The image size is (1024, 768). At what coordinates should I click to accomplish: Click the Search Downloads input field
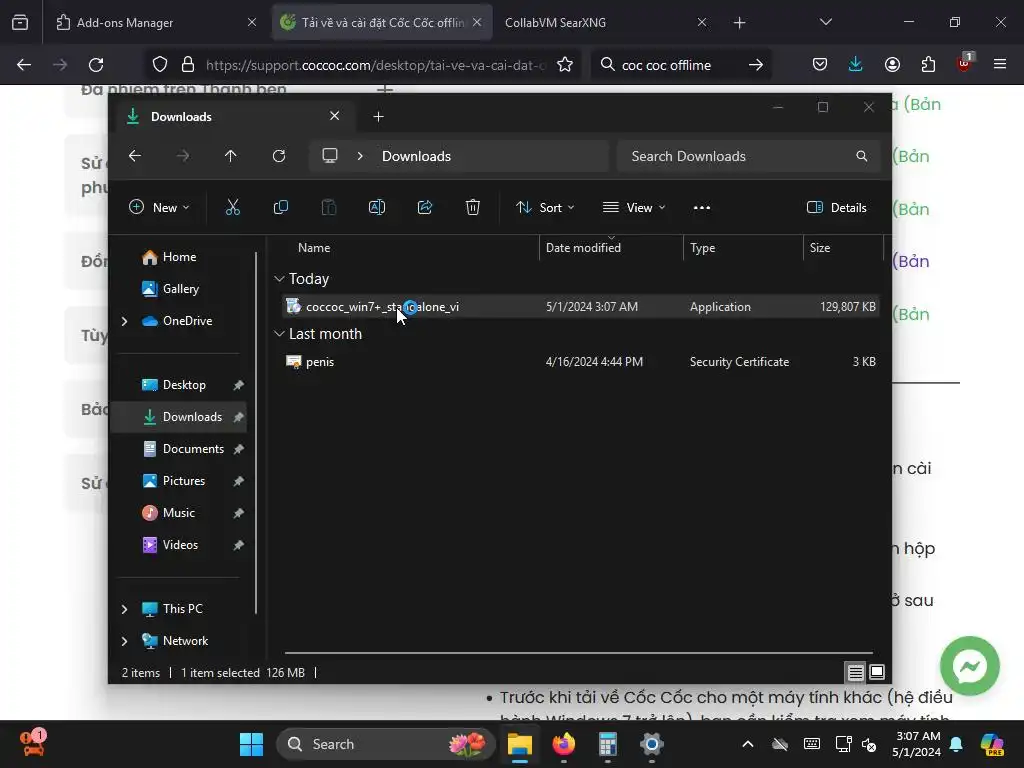coord(749,156)
